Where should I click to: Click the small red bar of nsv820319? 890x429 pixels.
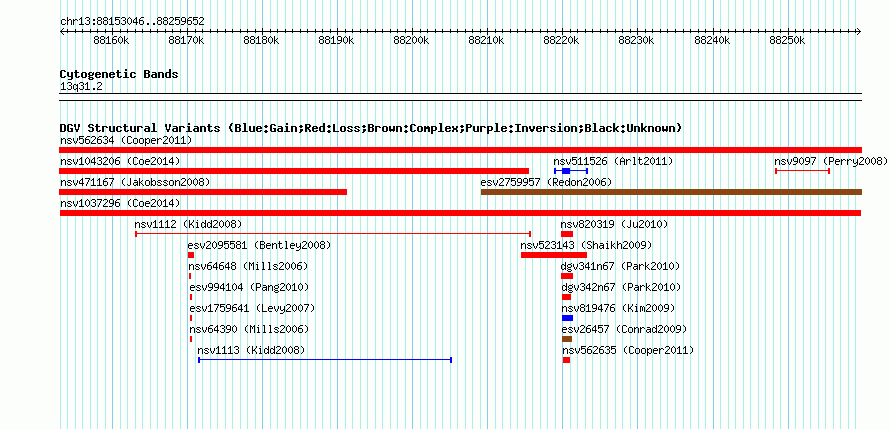click(x=567, y=234)
